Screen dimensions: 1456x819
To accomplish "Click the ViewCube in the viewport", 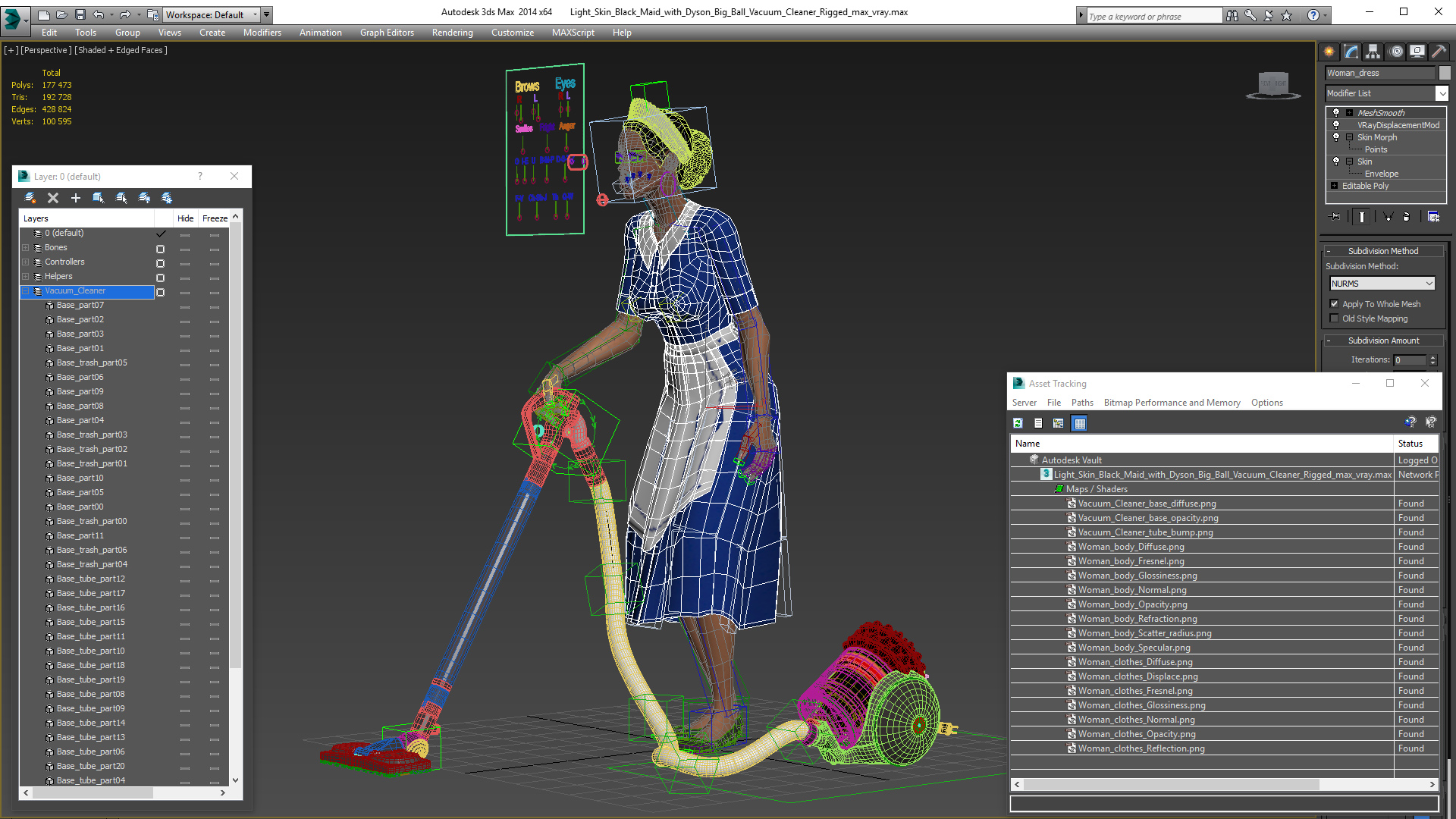I will click(x=1273, y=83).
